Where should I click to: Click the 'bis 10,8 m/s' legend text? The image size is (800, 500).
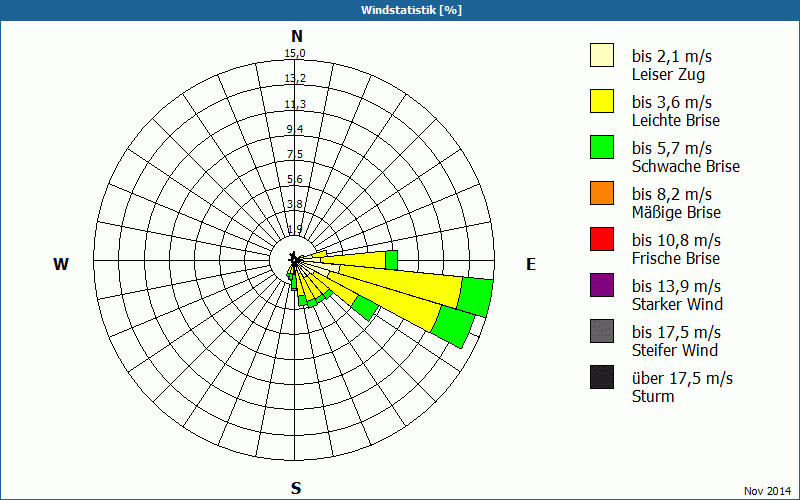(x=677, y=239)
